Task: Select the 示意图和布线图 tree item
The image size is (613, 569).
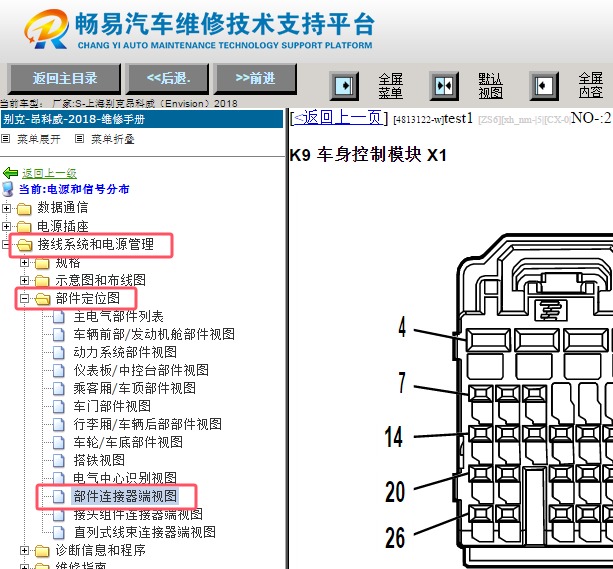Action: [x=100, y=280]
